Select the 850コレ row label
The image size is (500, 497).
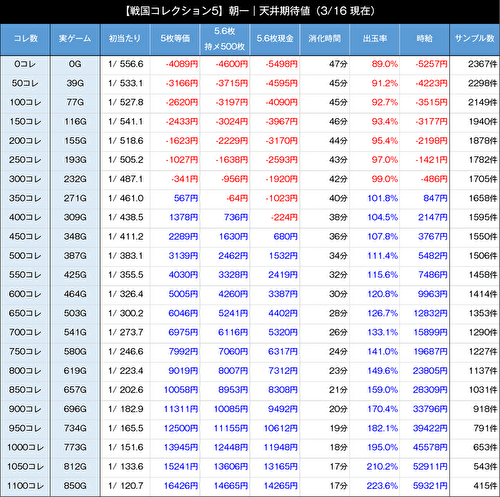click(x=25, y=390)
